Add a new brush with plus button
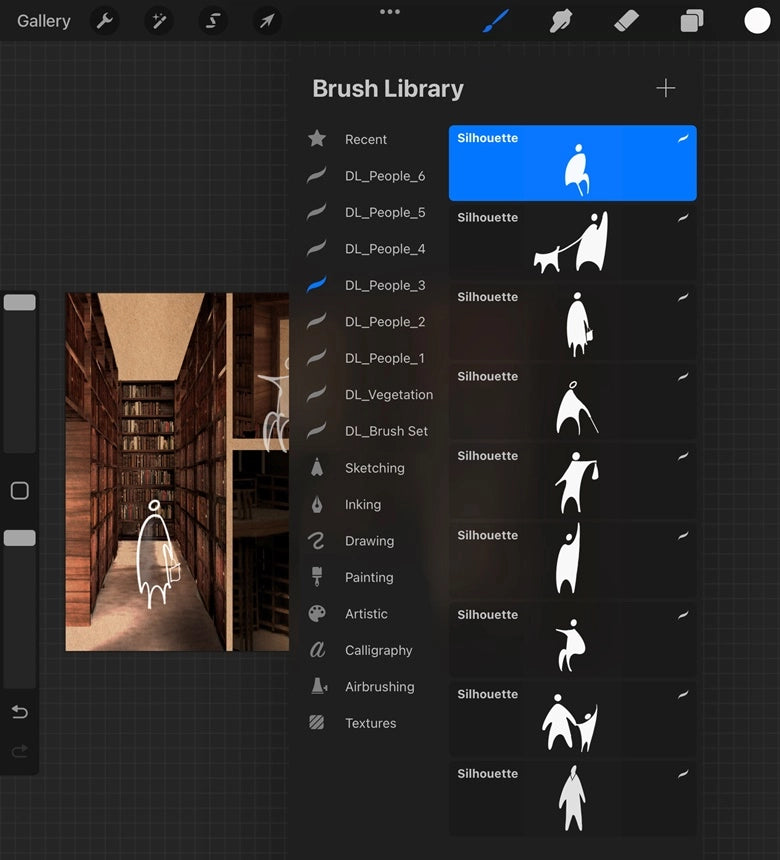 [666, 88]
